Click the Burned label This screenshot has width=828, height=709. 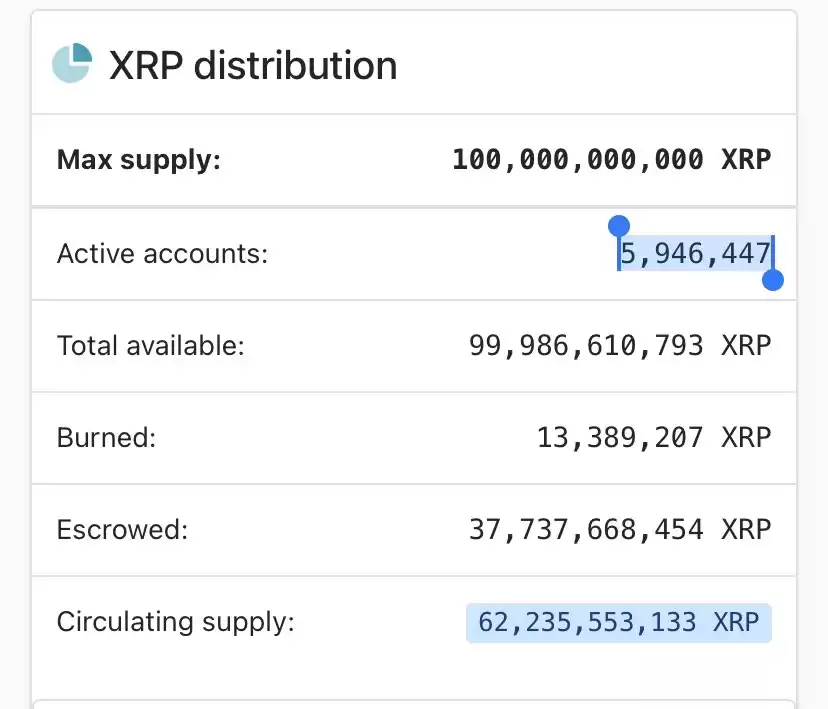106,438
